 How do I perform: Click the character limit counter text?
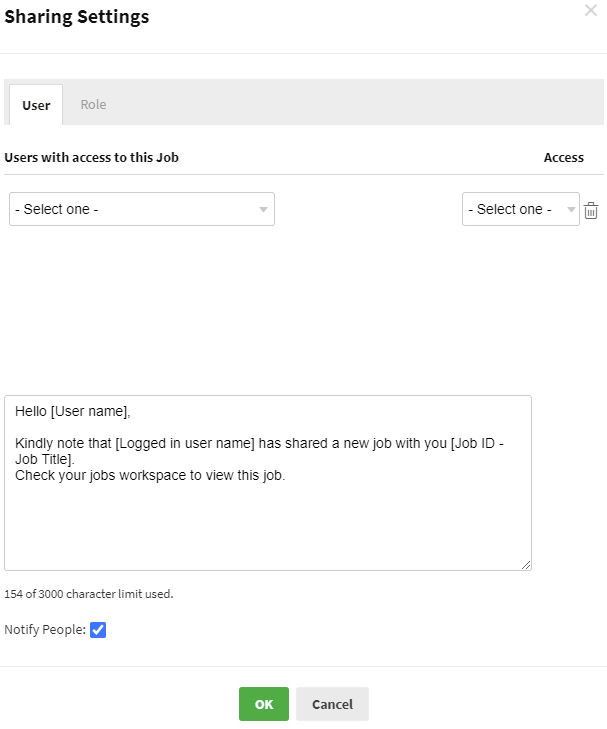(89, 594)
